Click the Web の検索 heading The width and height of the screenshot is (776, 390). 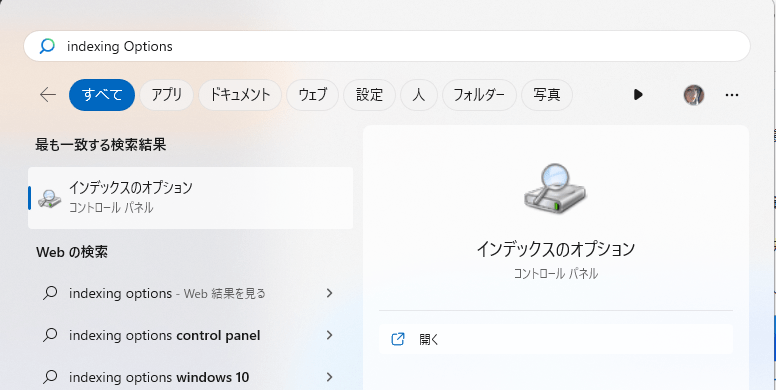point(72,252)
